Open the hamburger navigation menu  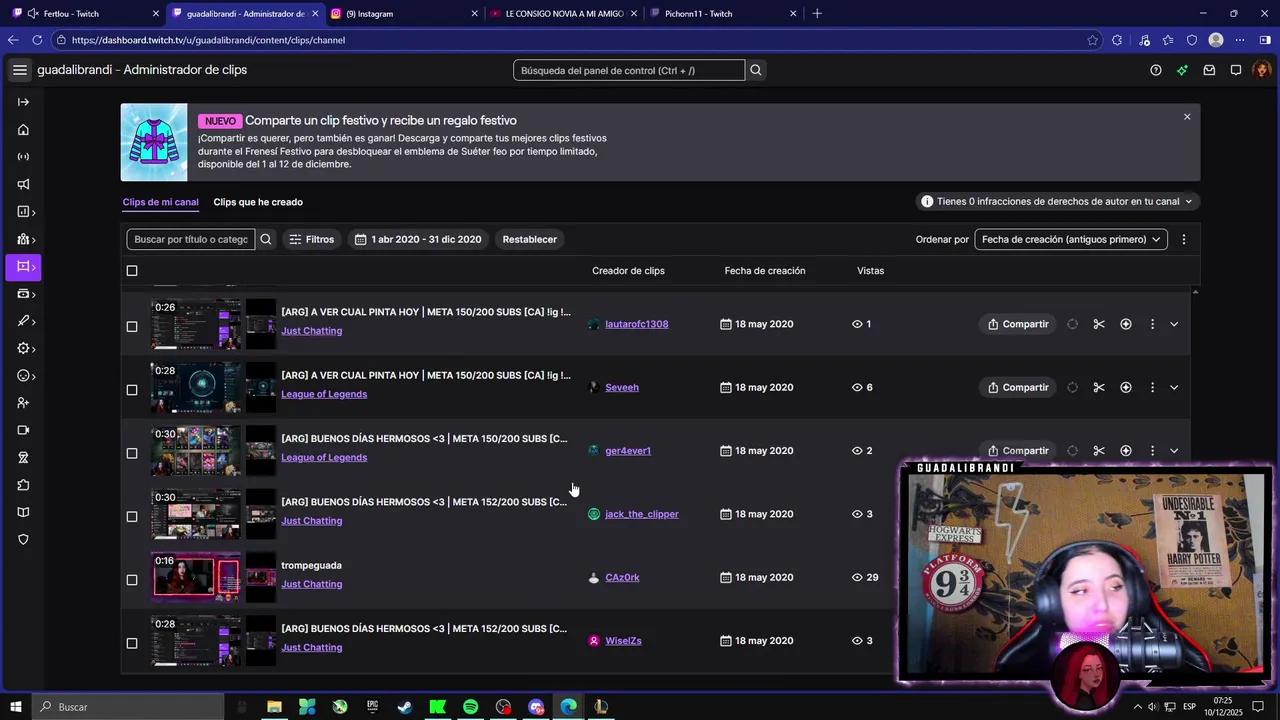[20, 70]
